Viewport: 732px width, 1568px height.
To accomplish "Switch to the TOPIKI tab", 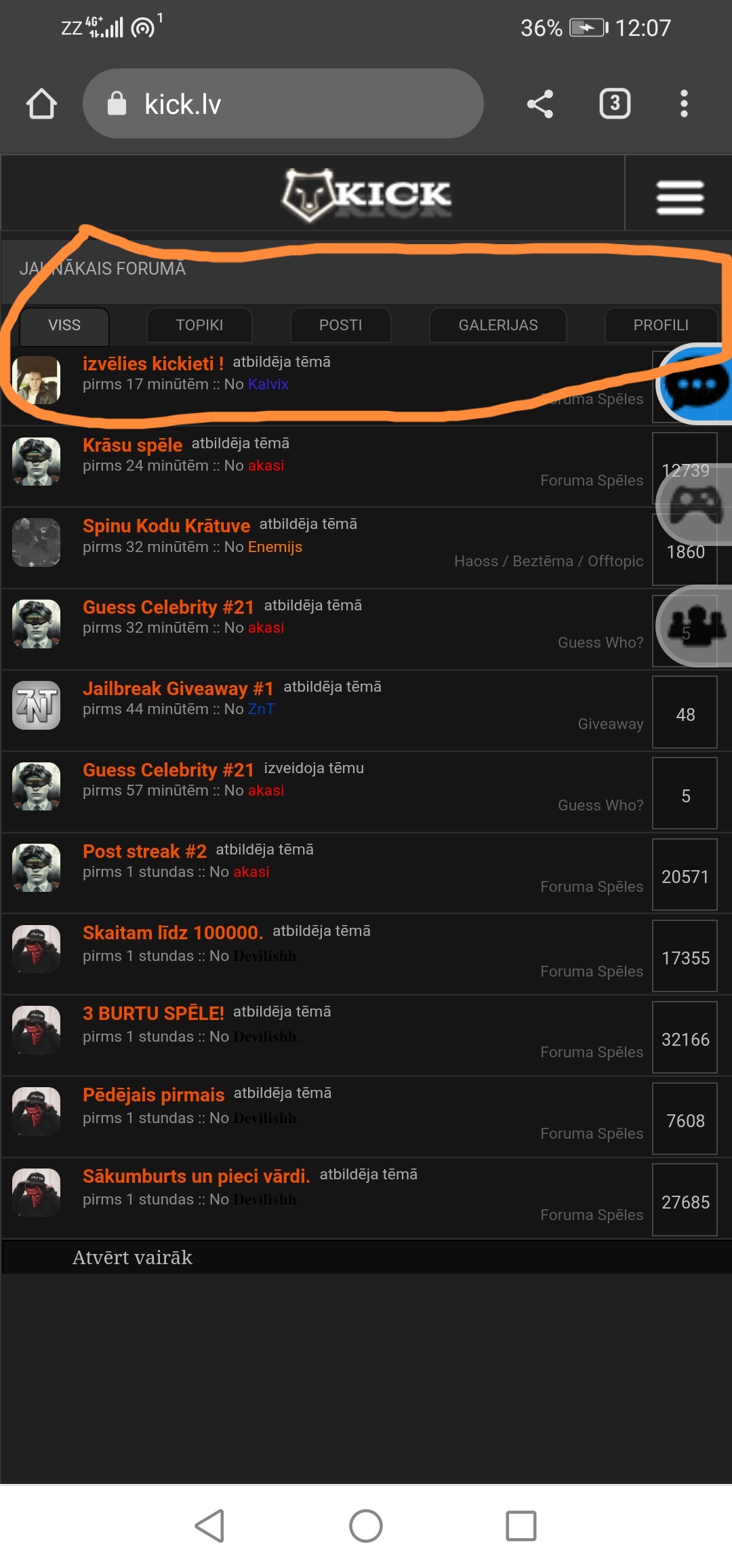I will [199, 325].
